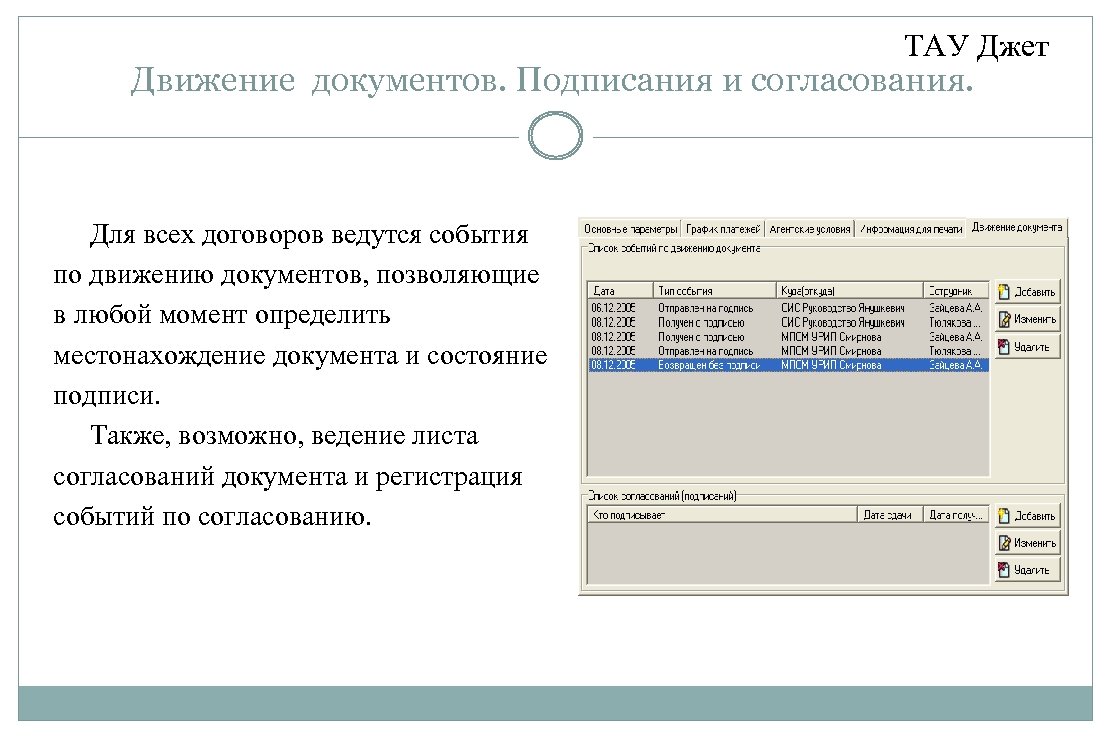Click the Тип события column header

tap(714, 291)
